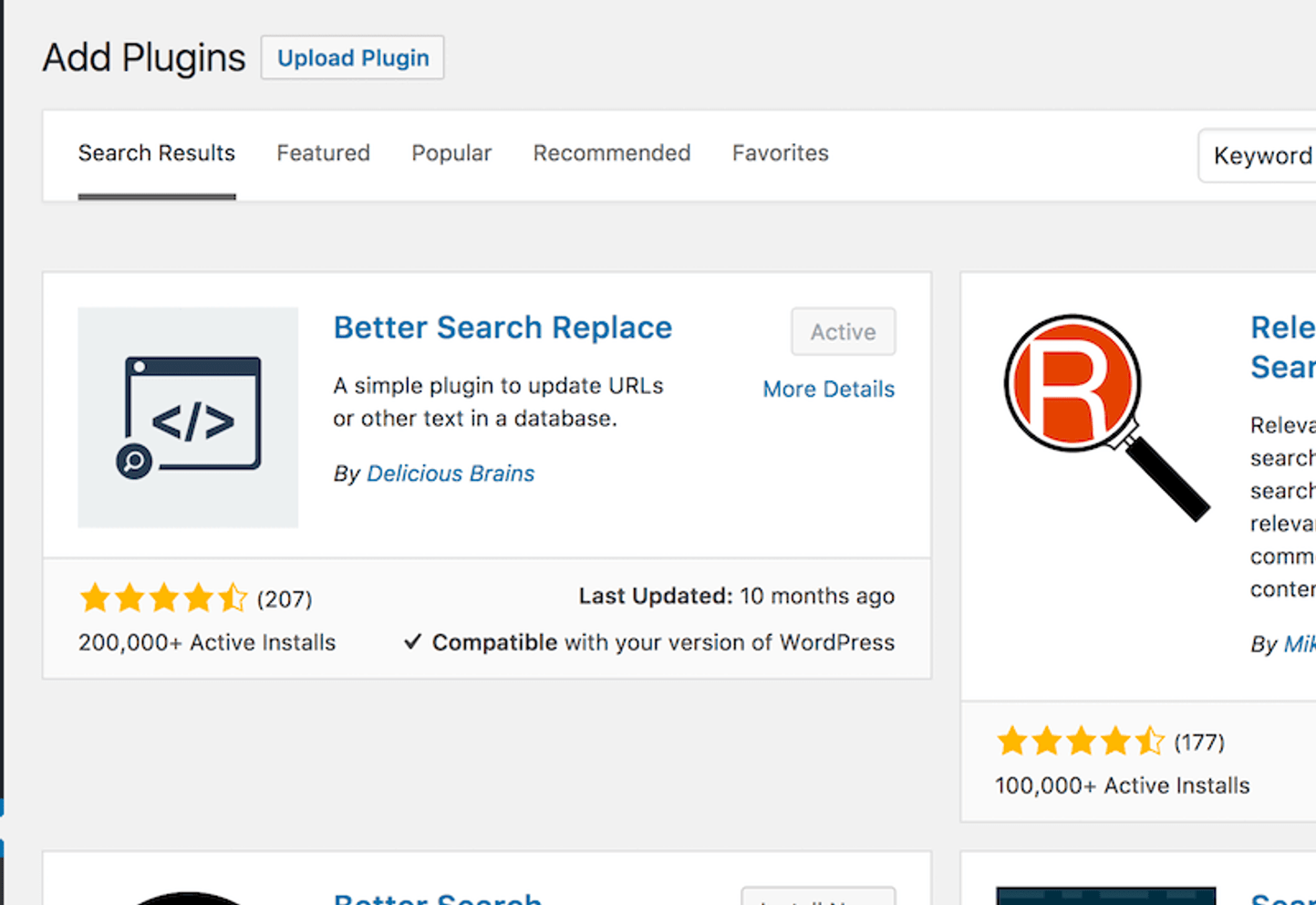The width and height of the screenshot is (1316, 905).
Task: Click the Add Plugins page heading
Action: pos(144,57)
